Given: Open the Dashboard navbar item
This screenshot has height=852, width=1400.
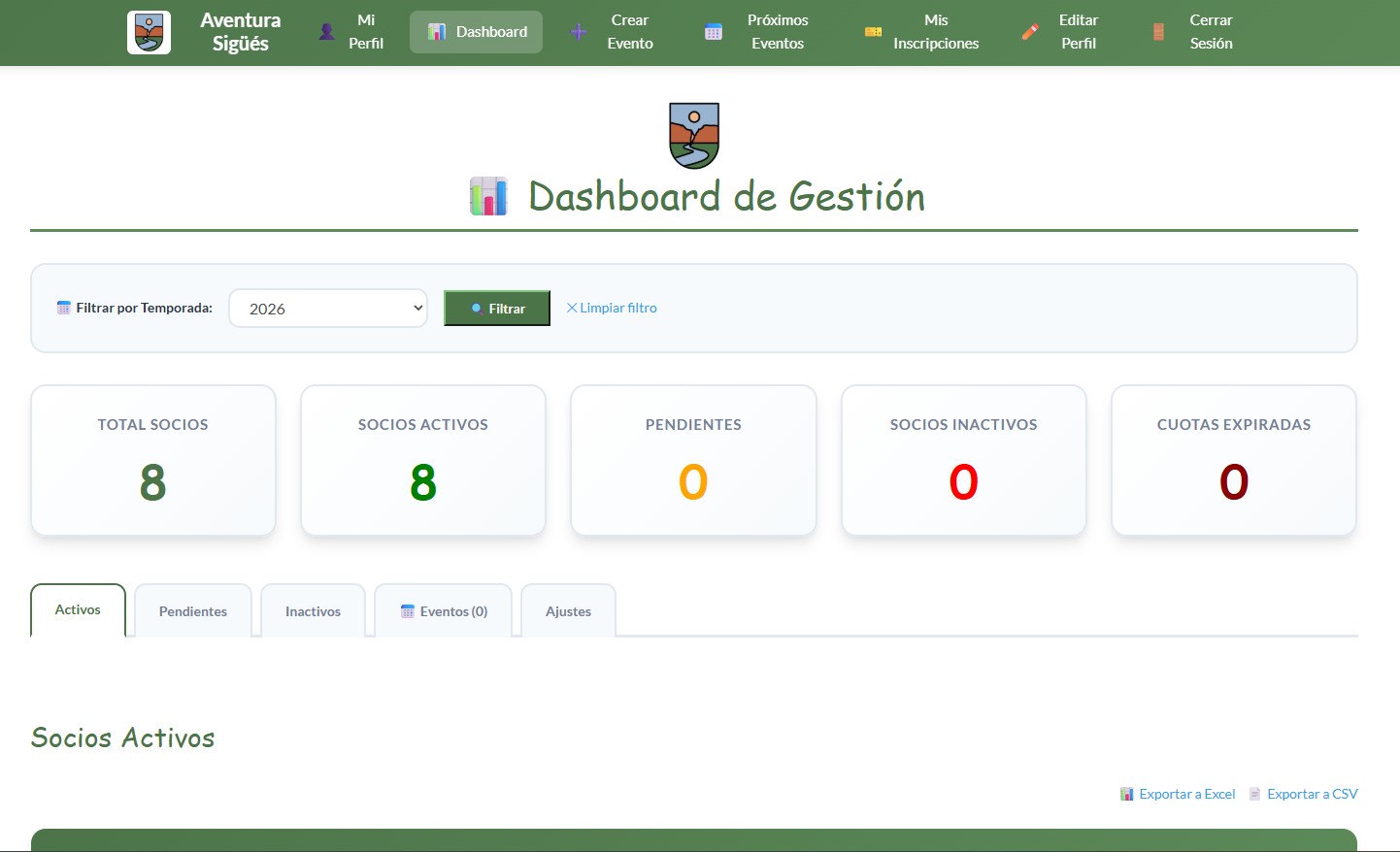Looking at the screenshot, I should click(477, 32).
